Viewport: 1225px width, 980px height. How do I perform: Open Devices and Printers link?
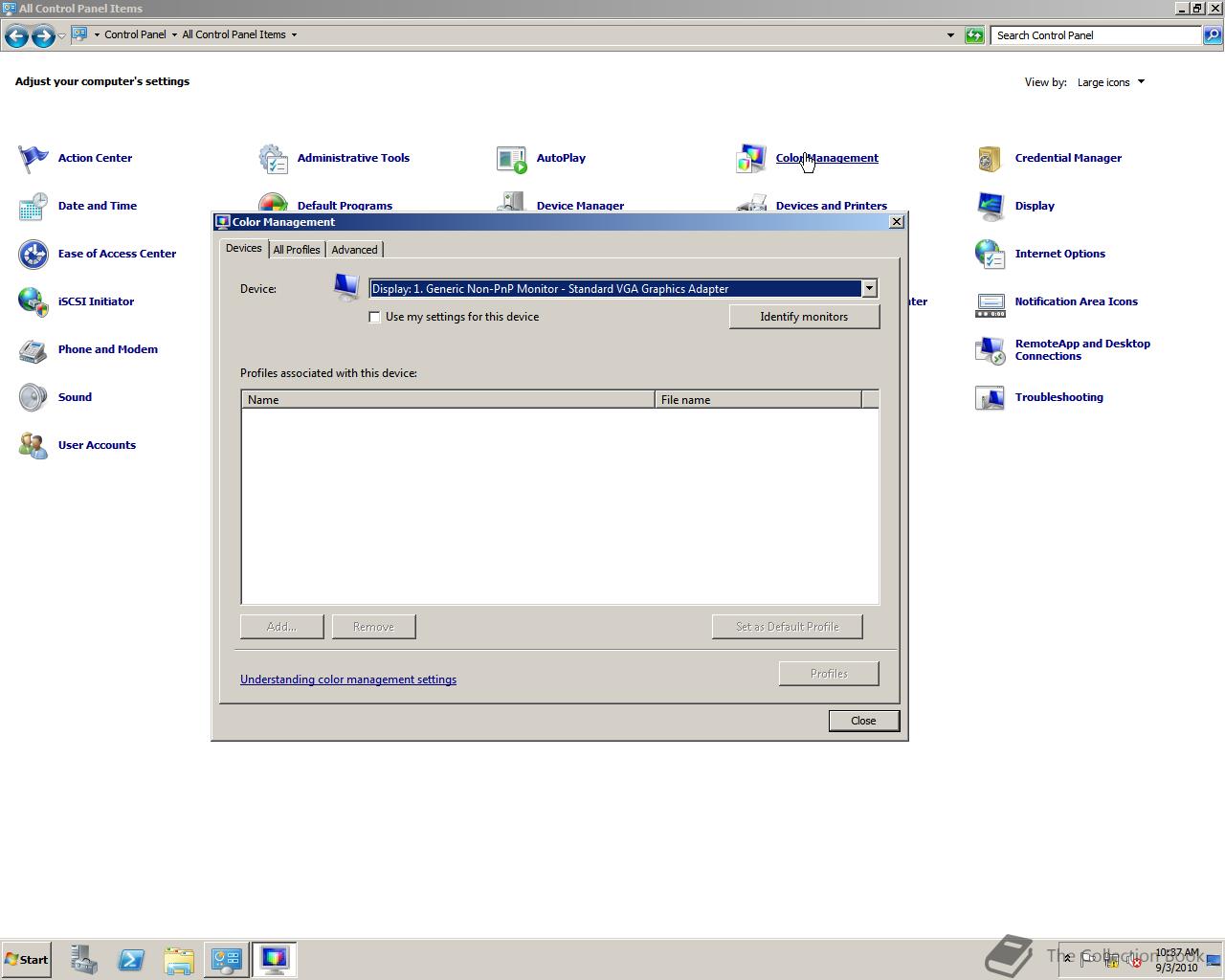[832, 206]
